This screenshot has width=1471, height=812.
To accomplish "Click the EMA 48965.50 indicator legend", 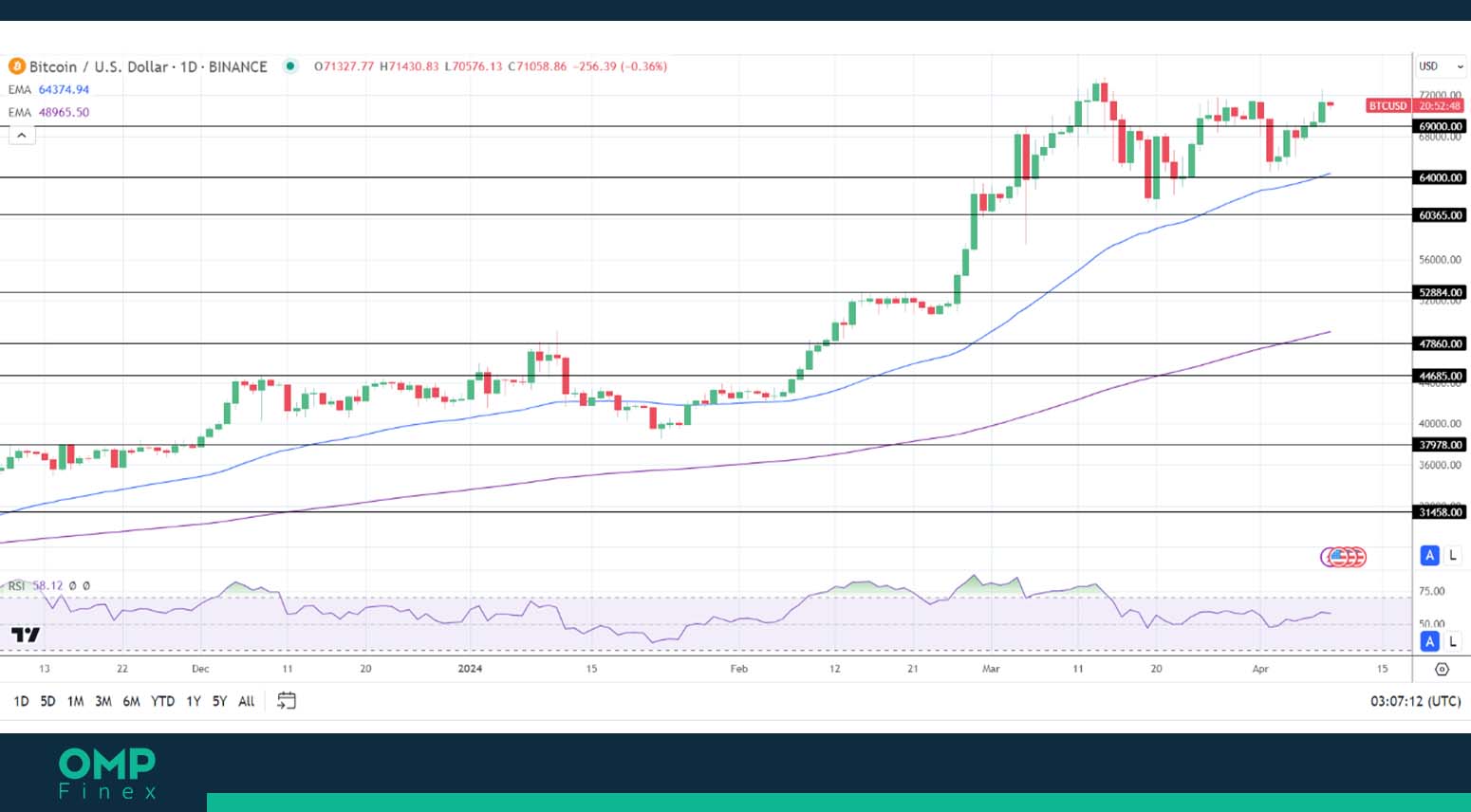I will coord(48,112).
